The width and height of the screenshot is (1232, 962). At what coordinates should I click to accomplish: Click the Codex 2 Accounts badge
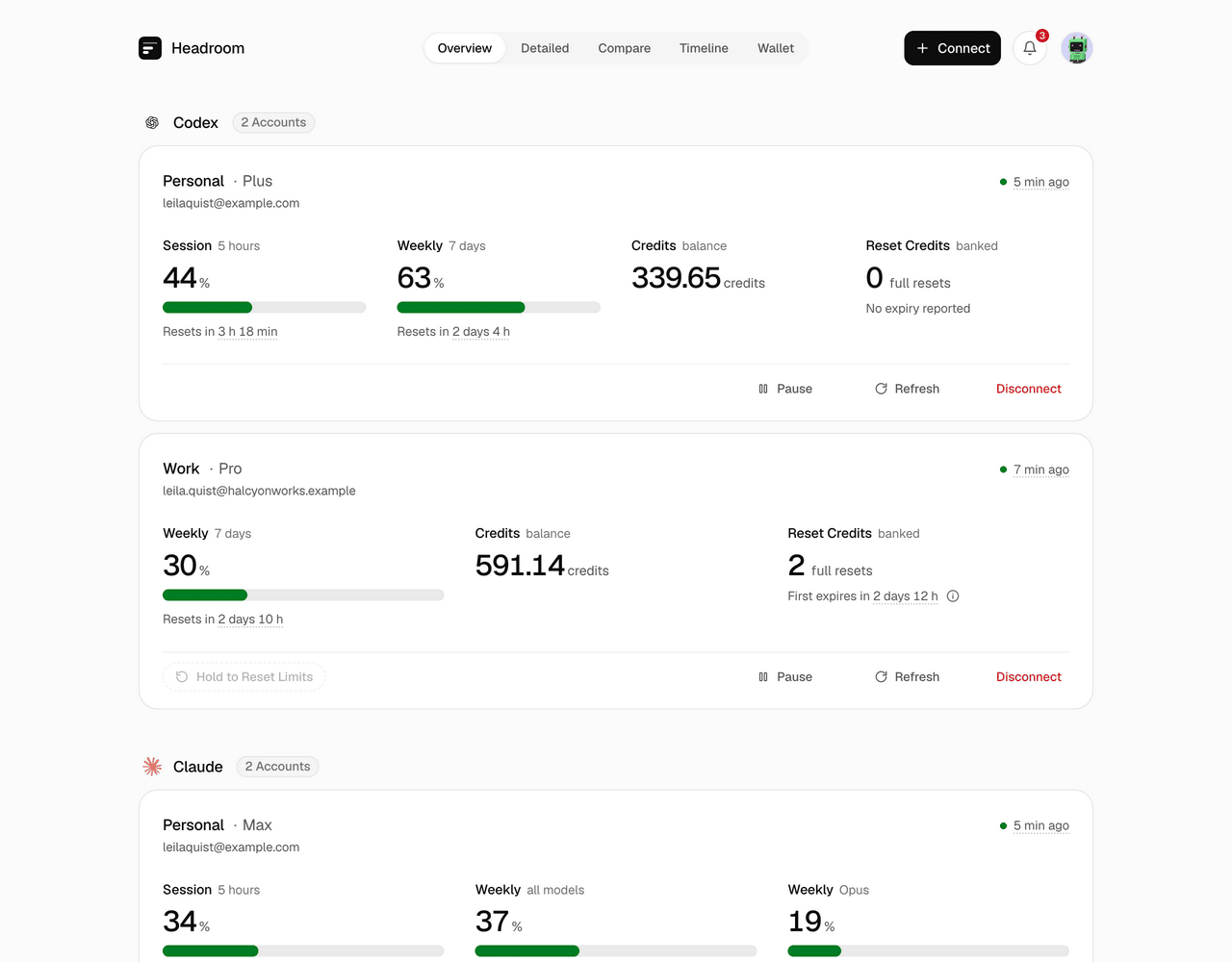[274, 122]
